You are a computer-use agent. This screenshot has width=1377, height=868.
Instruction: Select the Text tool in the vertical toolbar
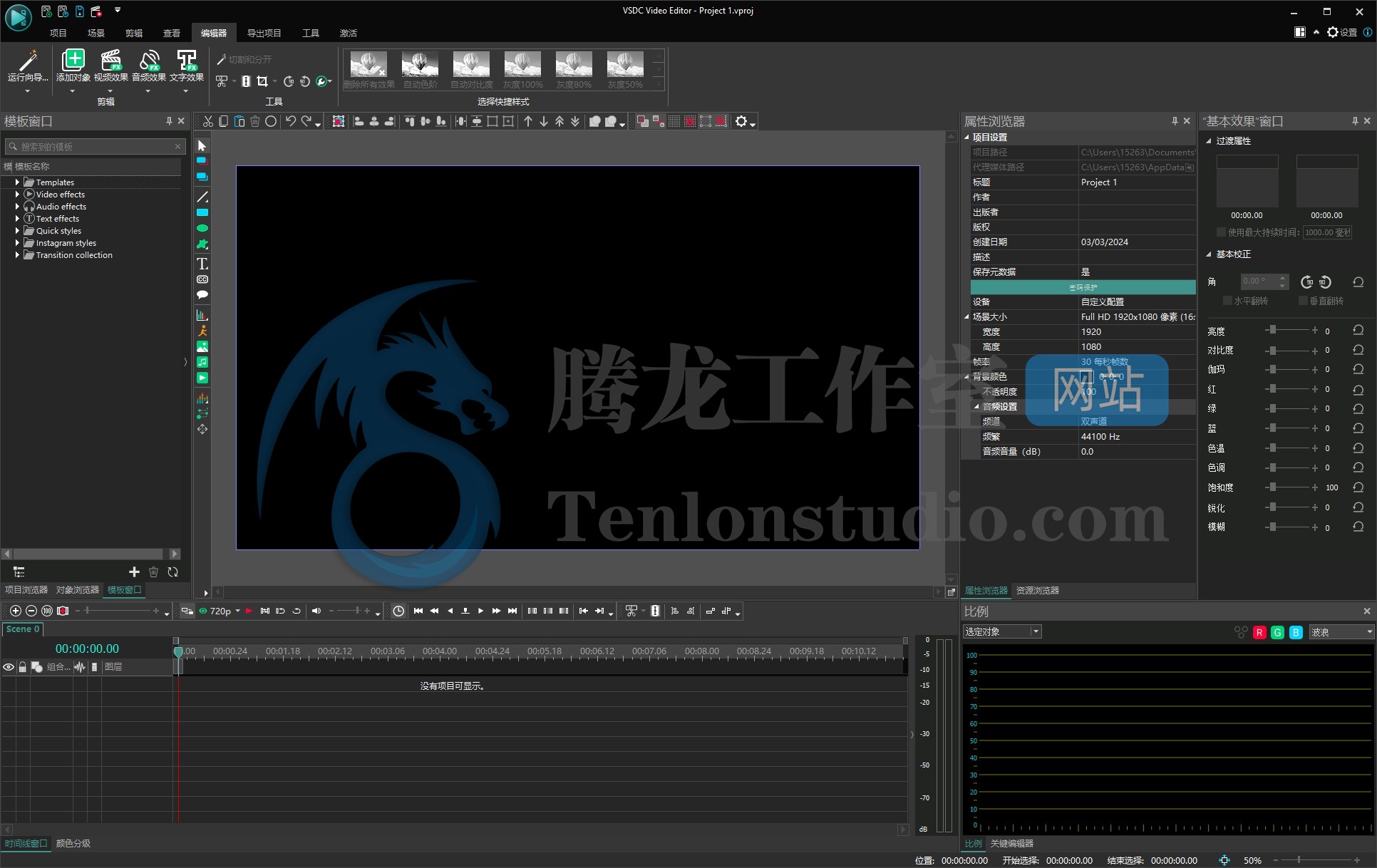click(202, 264)
